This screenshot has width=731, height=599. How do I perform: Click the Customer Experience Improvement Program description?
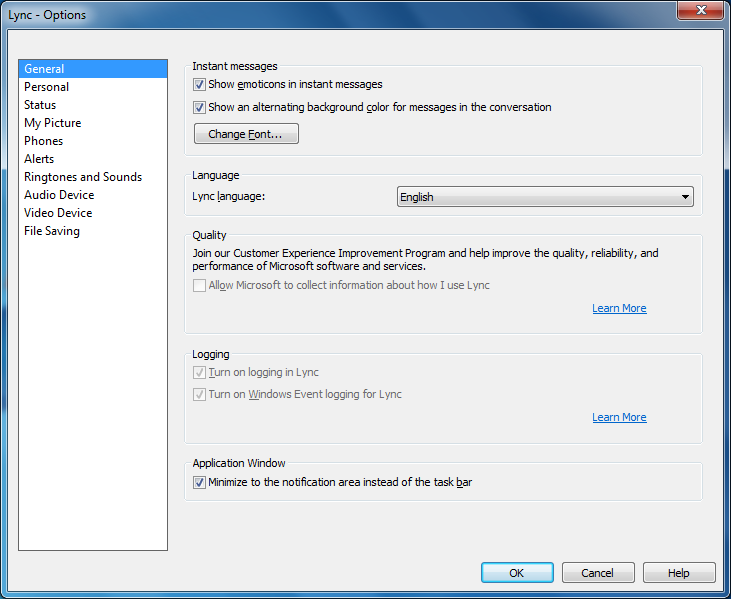coord(425,260)
